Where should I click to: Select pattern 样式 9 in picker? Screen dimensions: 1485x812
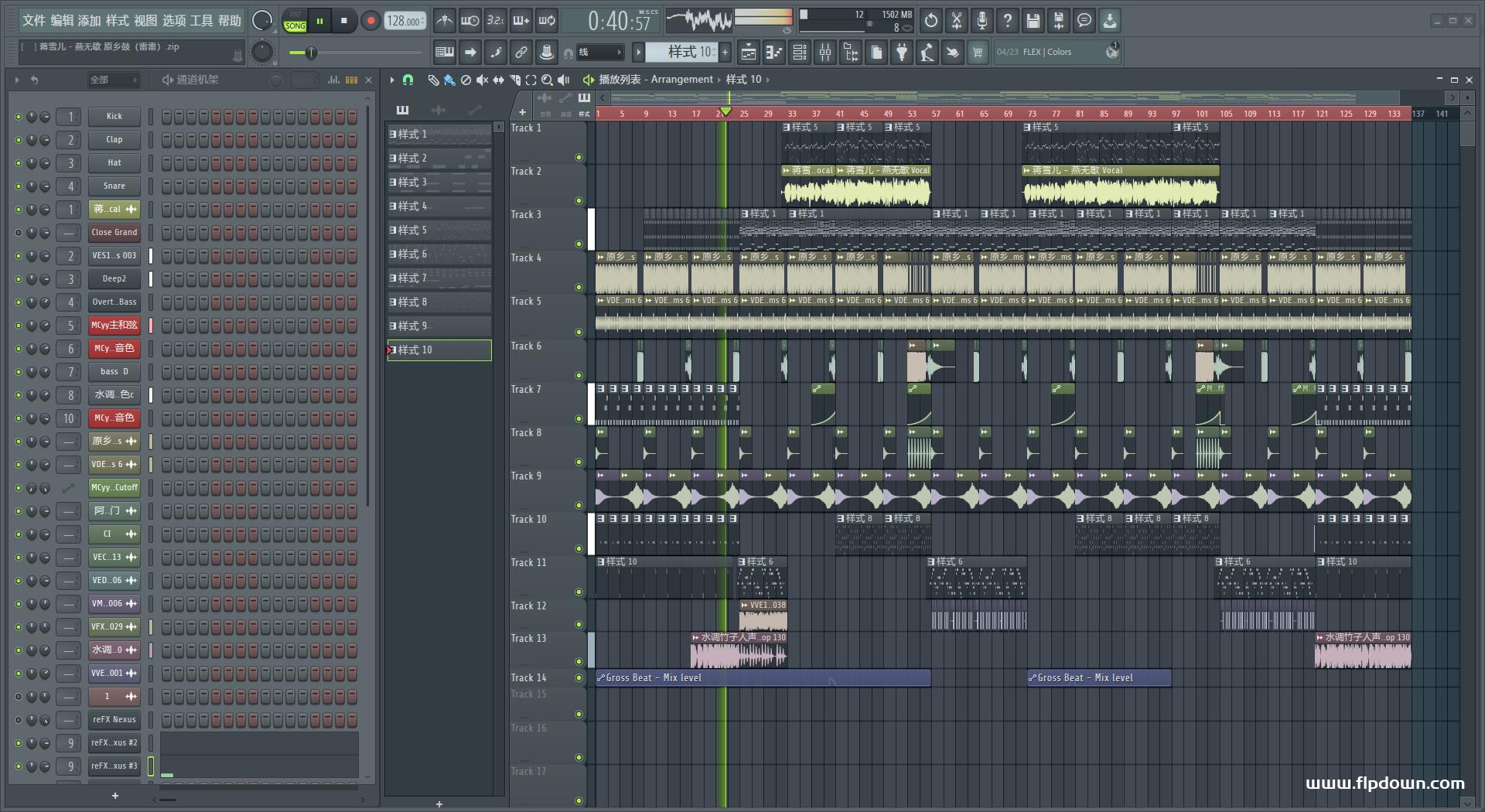pyautogui.click(x=439, y=326)
